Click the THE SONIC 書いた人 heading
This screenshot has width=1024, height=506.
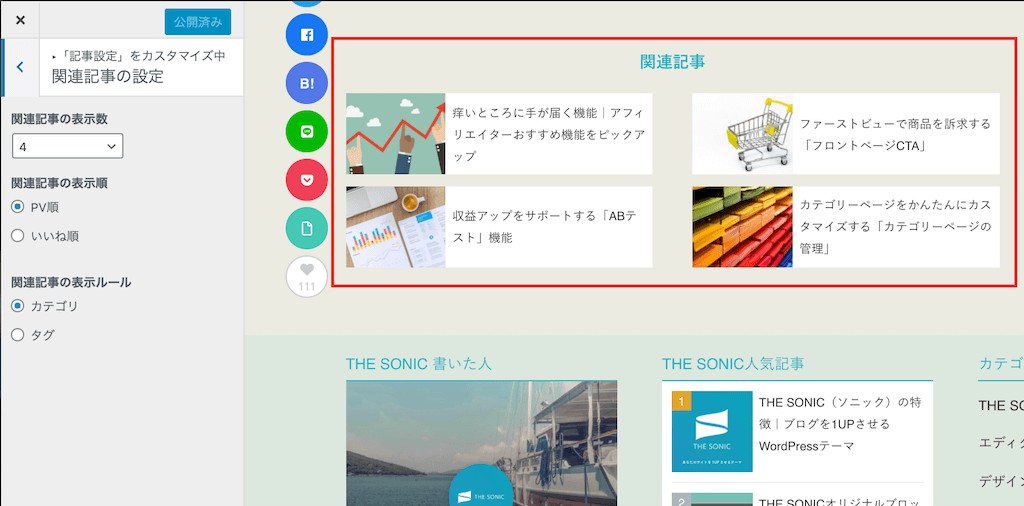tap(418, 364)
